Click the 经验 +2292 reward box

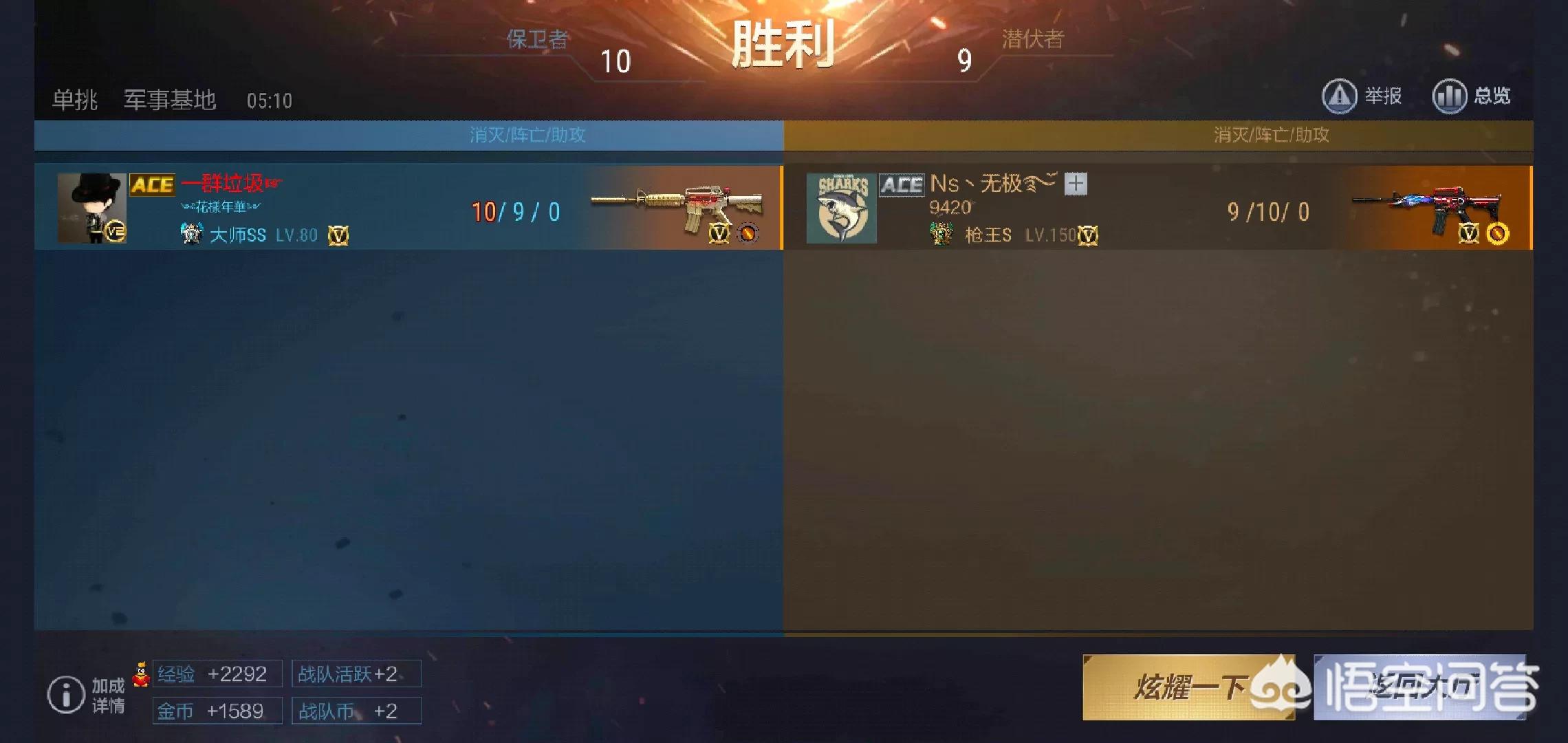pos(217,674)
